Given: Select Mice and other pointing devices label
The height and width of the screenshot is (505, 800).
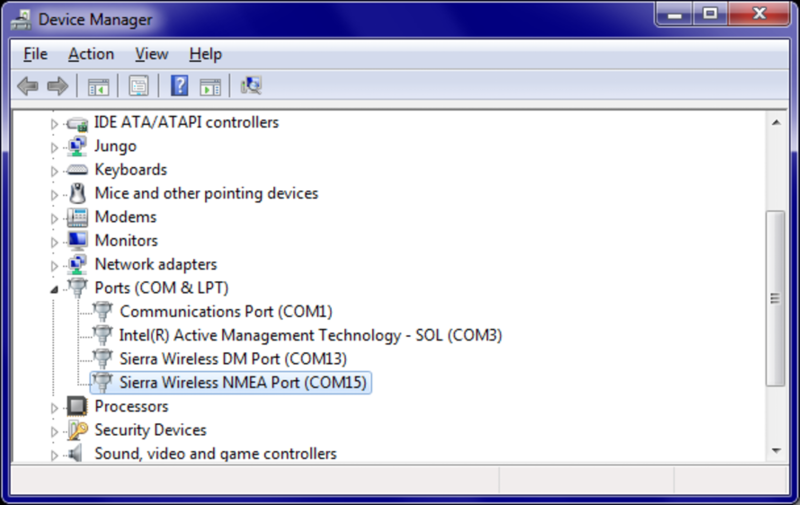Looking at the screenshot, I should (206, 193).
